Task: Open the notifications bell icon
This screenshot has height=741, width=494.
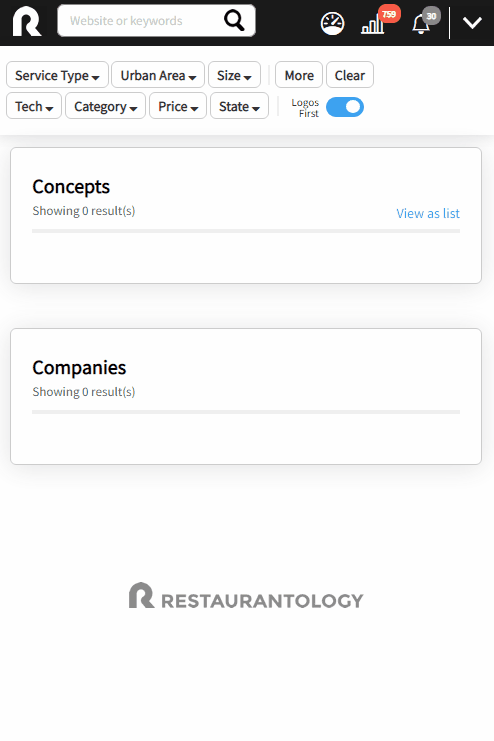Action: [421, 24]
